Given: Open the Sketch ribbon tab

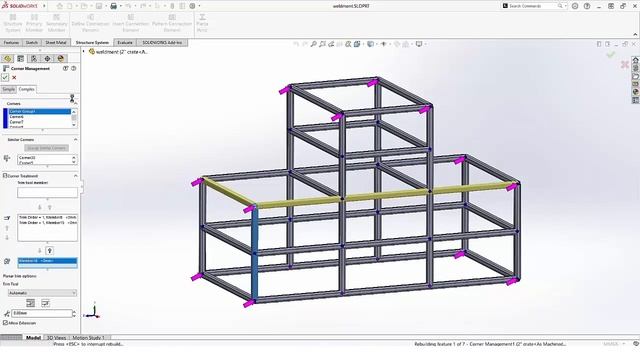Looking at the screenshot, I should click(x=31, y=42).
